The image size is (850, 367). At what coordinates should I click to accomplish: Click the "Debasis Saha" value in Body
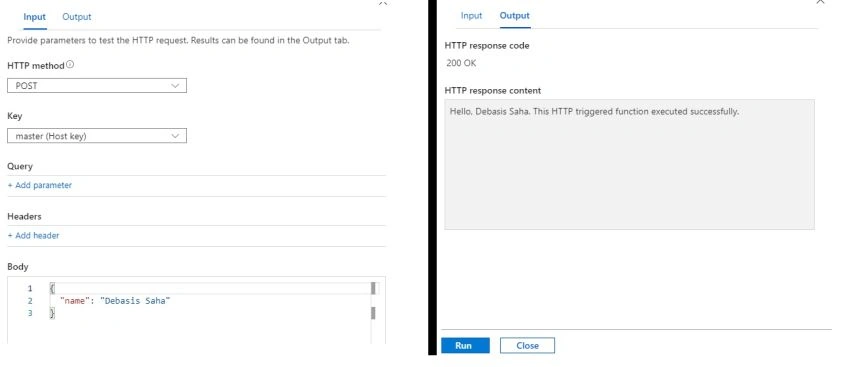pyautogui.click(x=135, y=301)
